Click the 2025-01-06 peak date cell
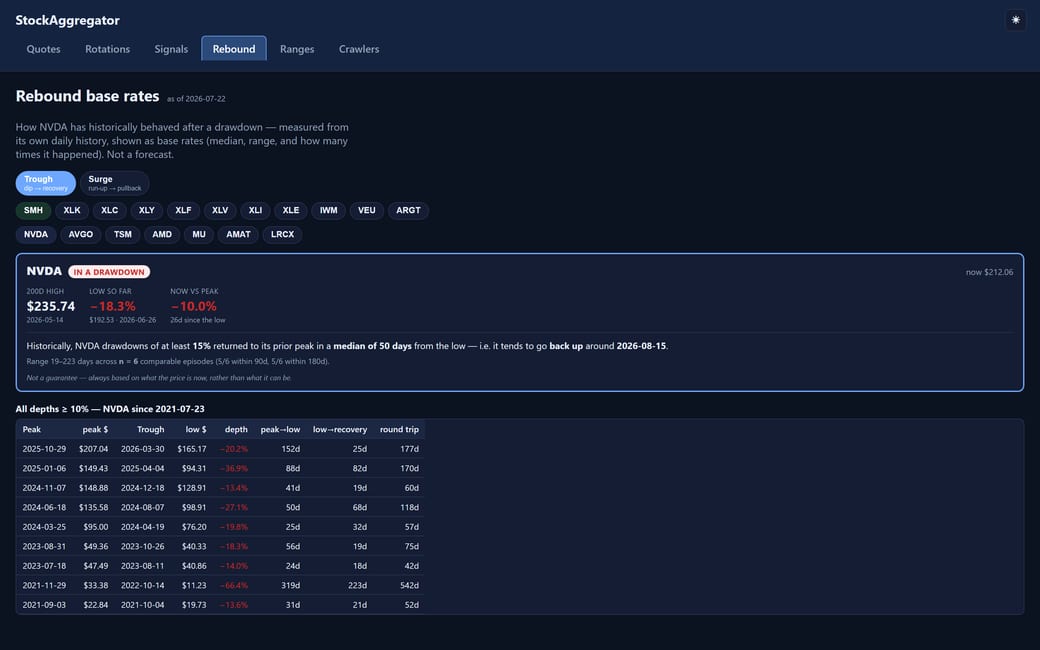The width and height of the screenshot is (1040, 650). (x=44, y=468)
